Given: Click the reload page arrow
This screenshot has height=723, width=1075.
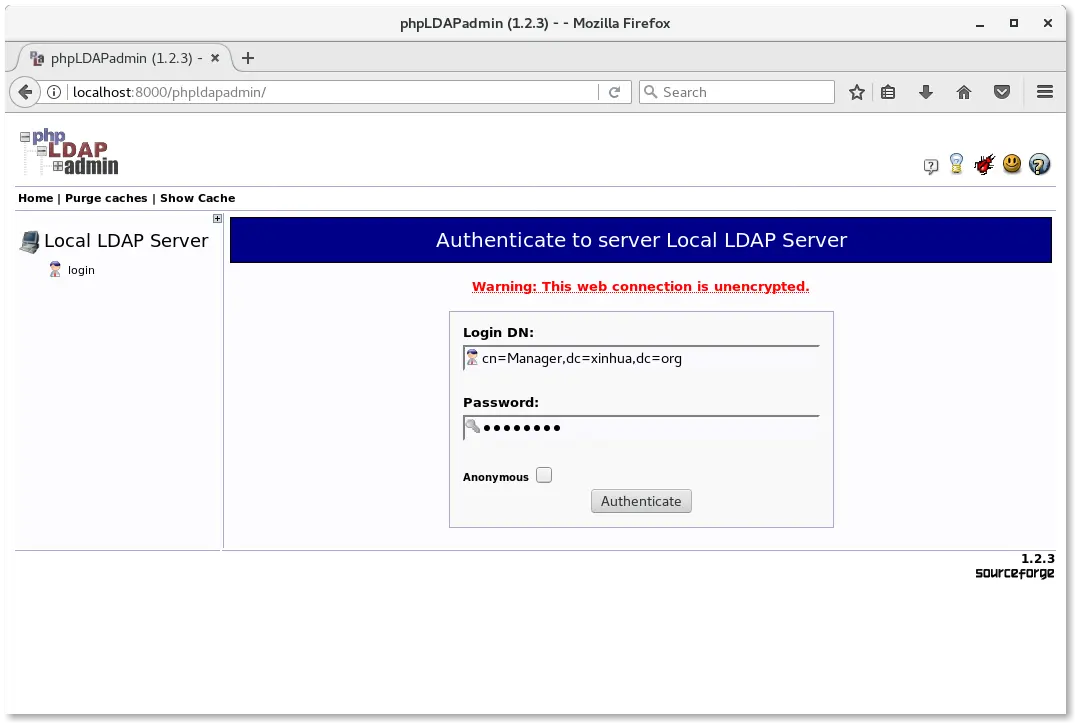Looking at the screenshot, I should click(x=614, y=91).
